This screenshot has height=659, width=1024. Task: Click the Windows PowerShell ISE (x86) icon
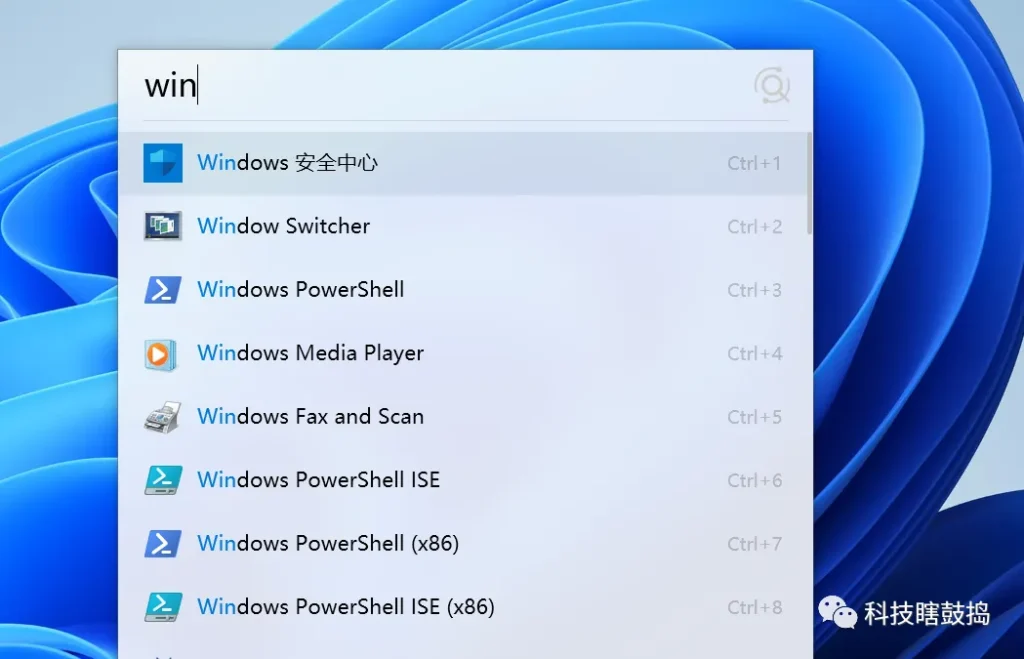pyautogui.click(x=163, y=607)
